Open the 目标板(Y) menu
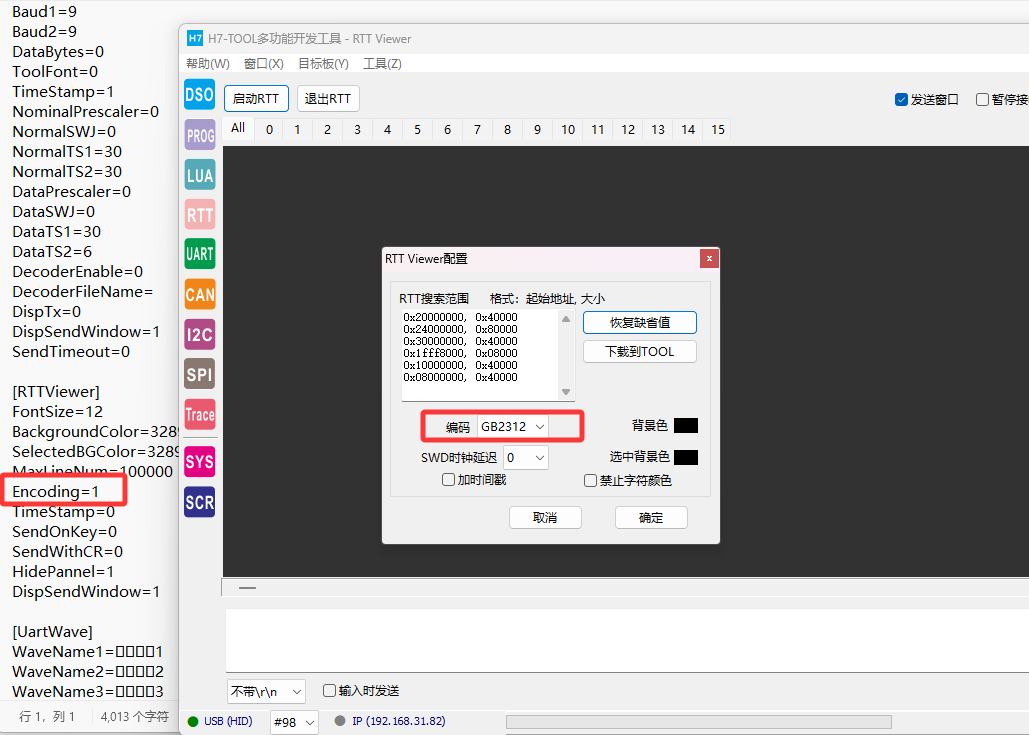The height and width of the screenshot is (735, 1029). 324,64
